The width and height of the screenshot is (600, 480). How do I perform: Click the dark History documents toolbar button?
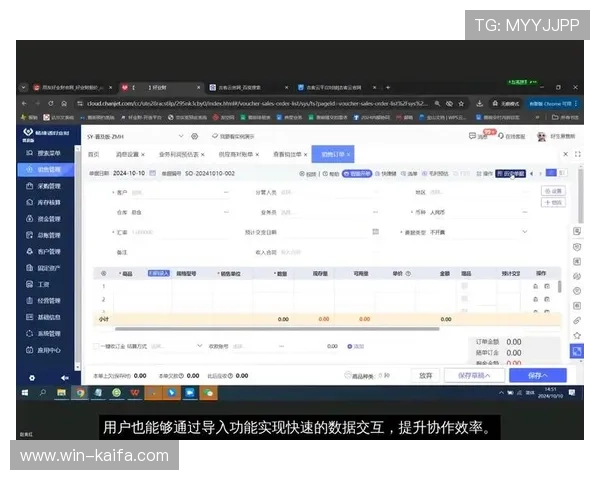click(510, 173)
